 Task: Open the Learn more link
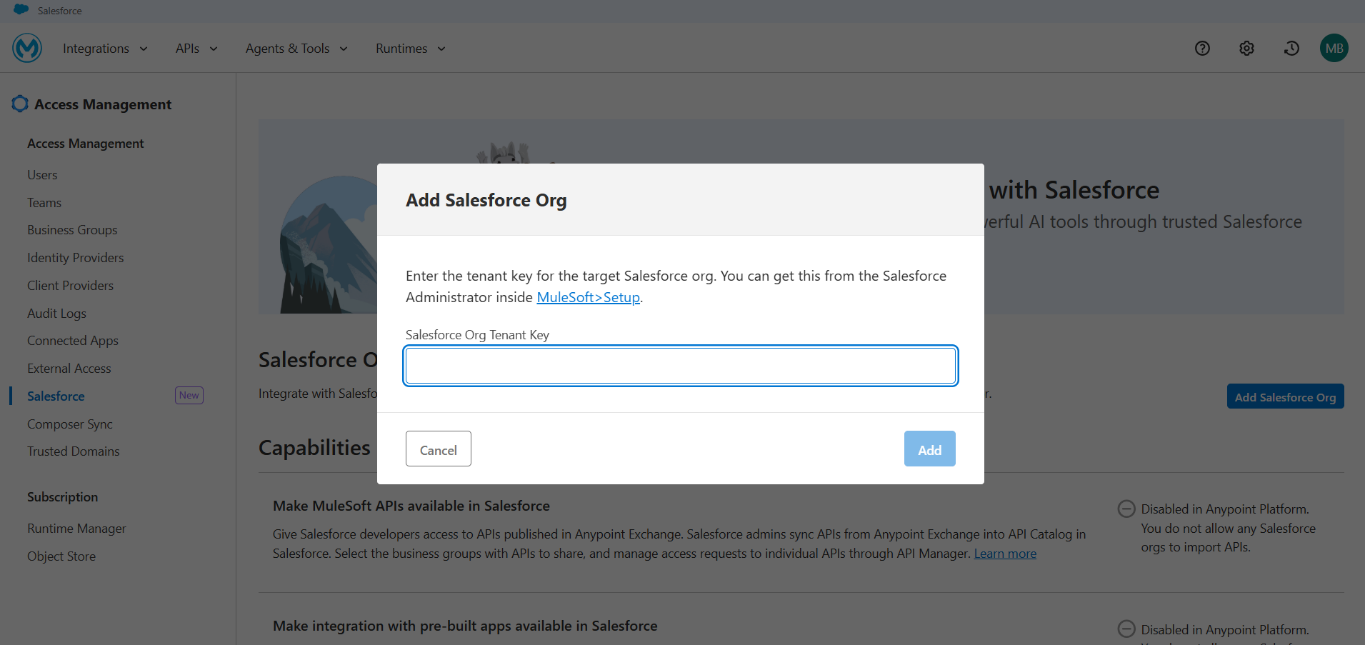click(x=1005, y=554)
